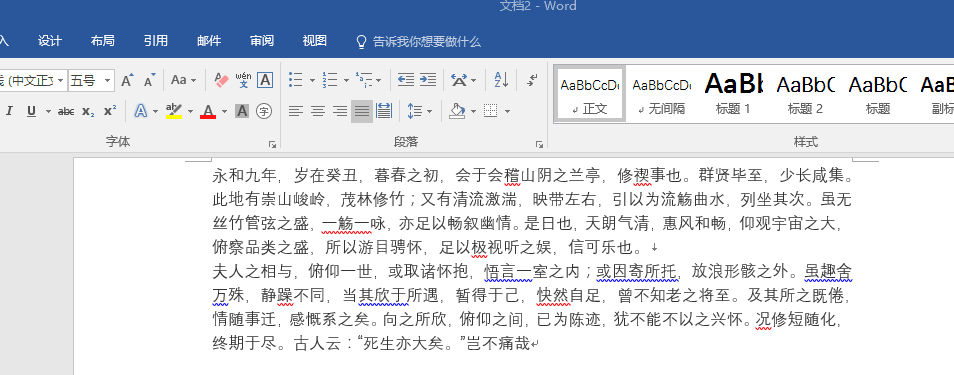Toggle Show/Hide paragraph marks icon
The image size is (954, 375).
click(x=532, y=80)
